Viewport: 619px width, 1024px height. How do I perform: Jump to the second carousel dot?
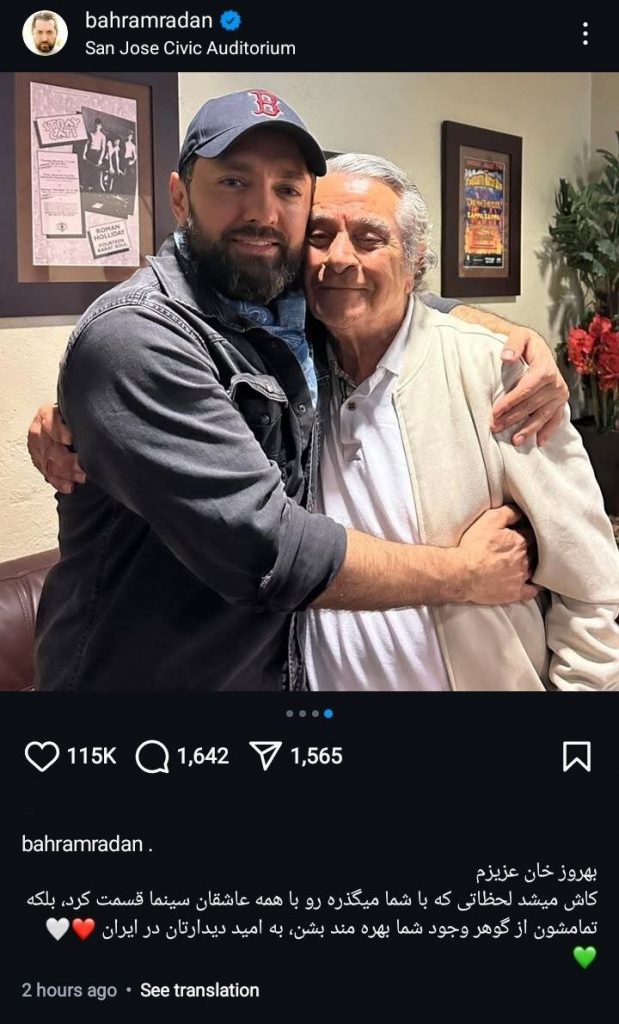(x=303, y=714)
